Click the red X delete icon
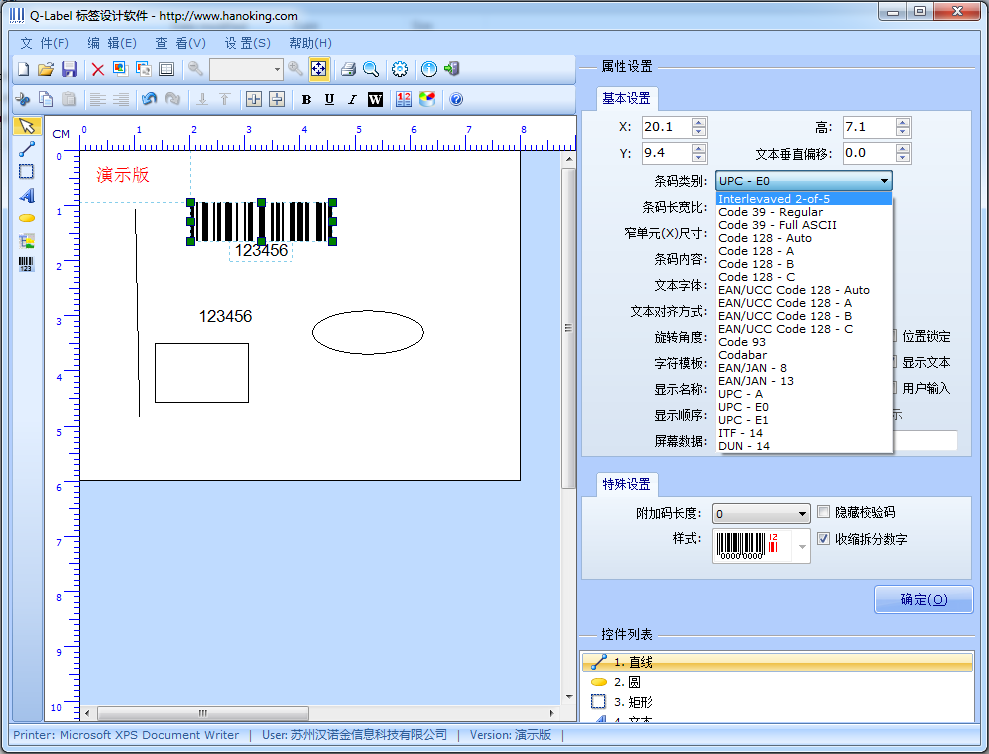The image size is (989, 754). pos(97,69)
